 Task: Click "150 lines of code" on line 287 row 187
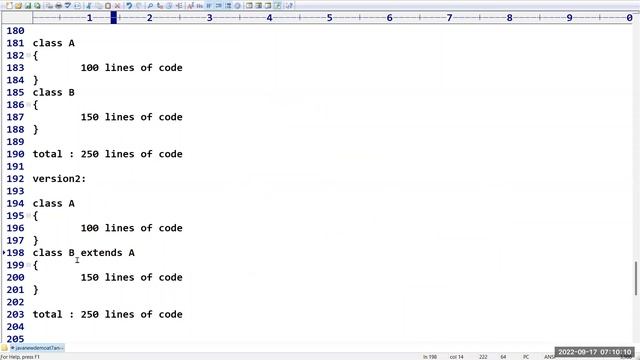click(x=131, y=117)
